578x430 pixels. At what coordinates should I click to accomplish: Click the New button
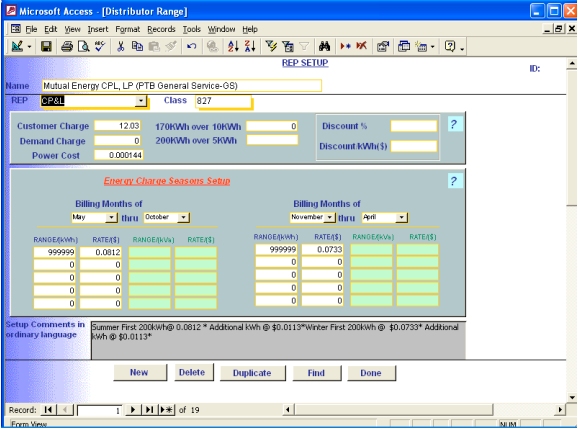click(139, 373)
